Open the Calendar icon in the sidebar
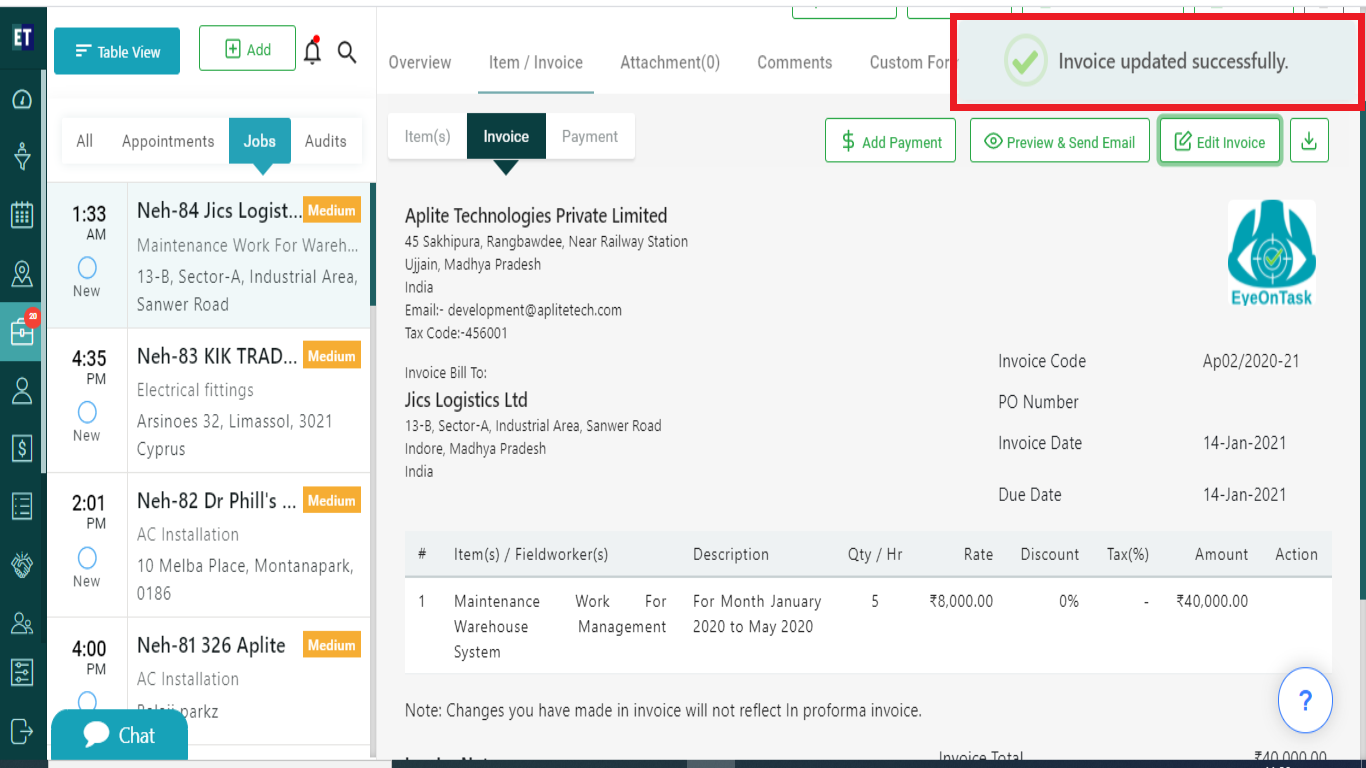This screenshot has height=768, width=1366. point(22,214)
